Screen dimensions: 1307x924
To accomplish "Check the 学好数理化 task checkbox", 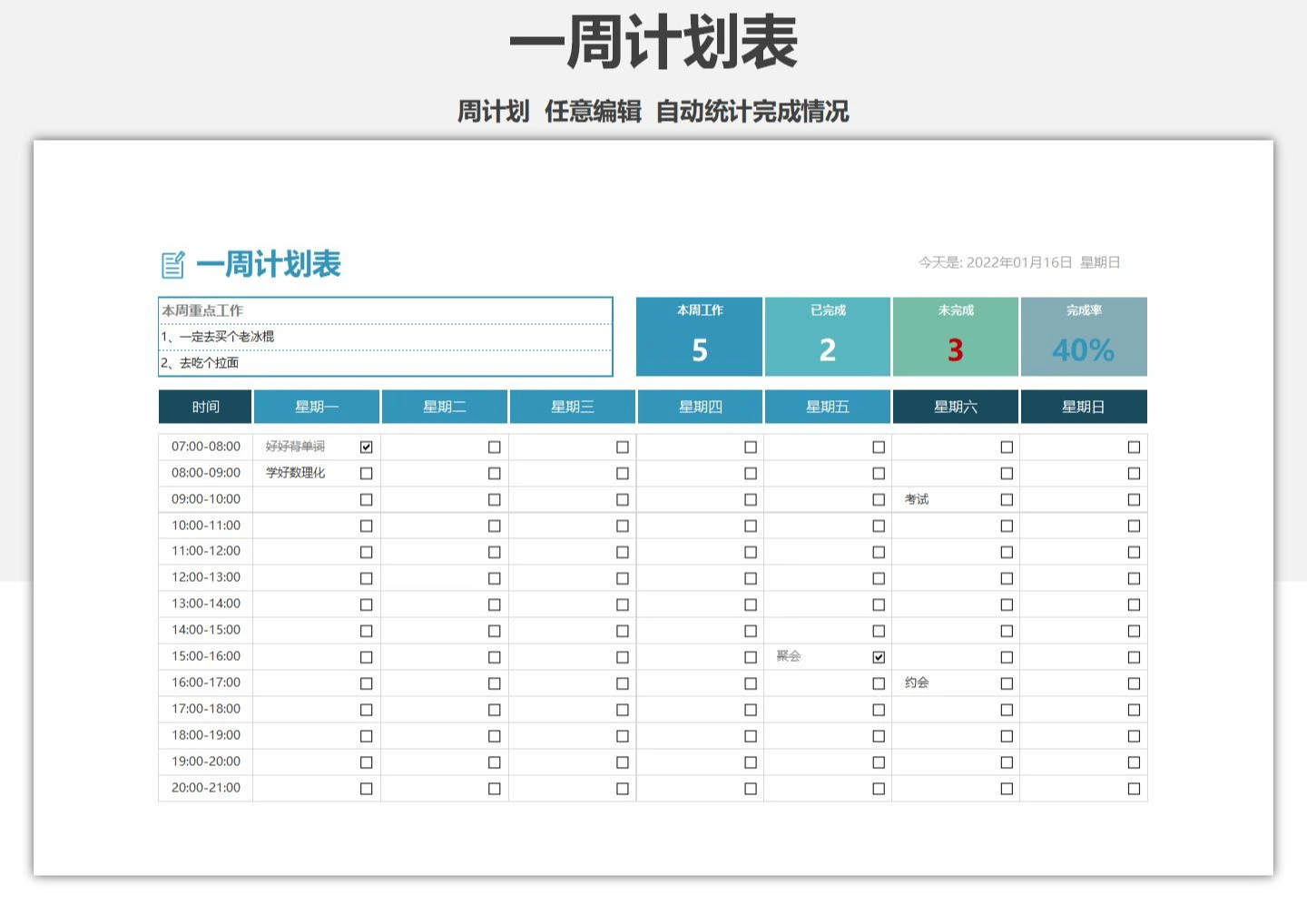I will click(x=367, y=473).
